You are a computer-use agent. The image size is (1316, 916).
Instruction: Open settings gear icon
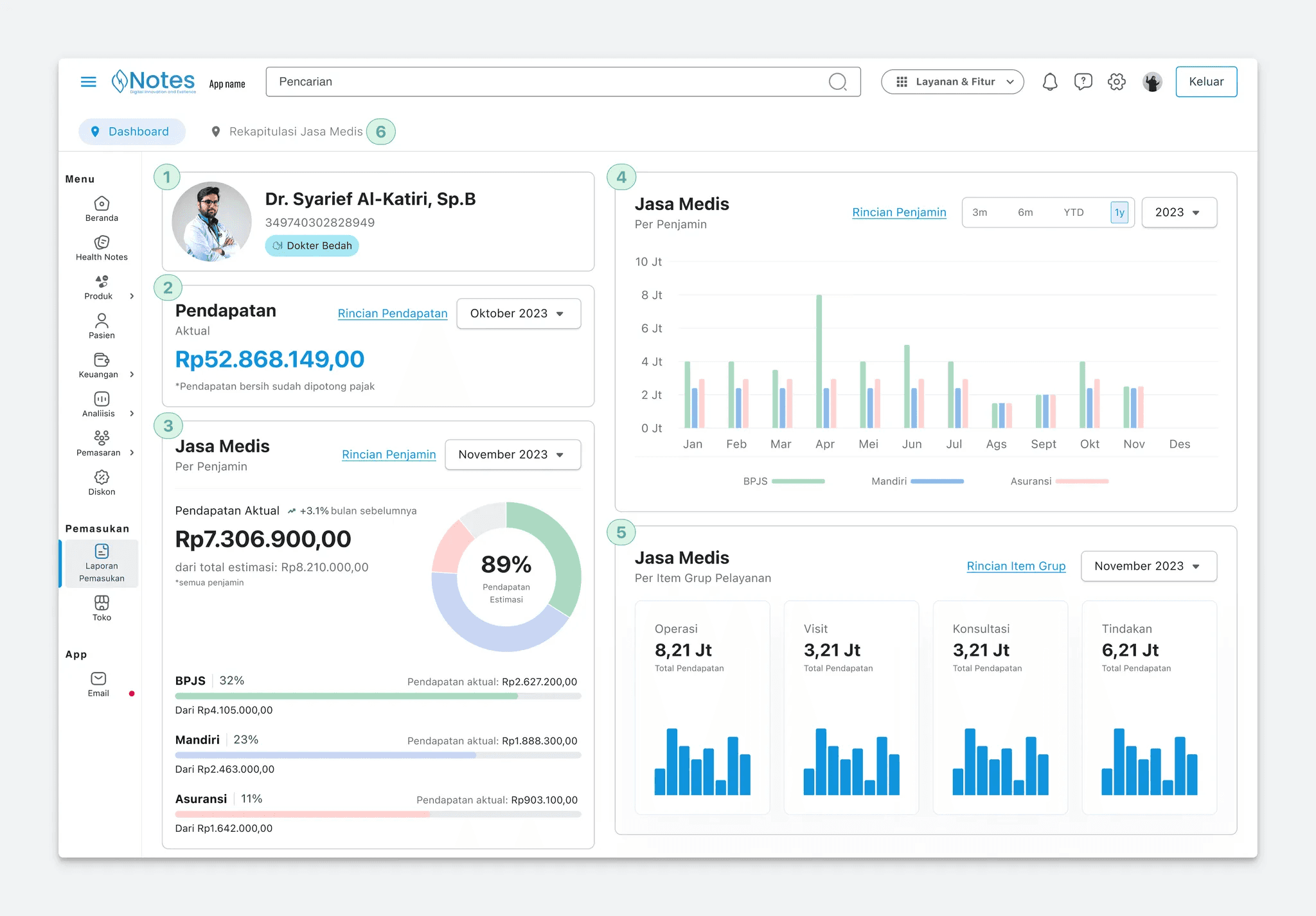(x=1116, y=82)
